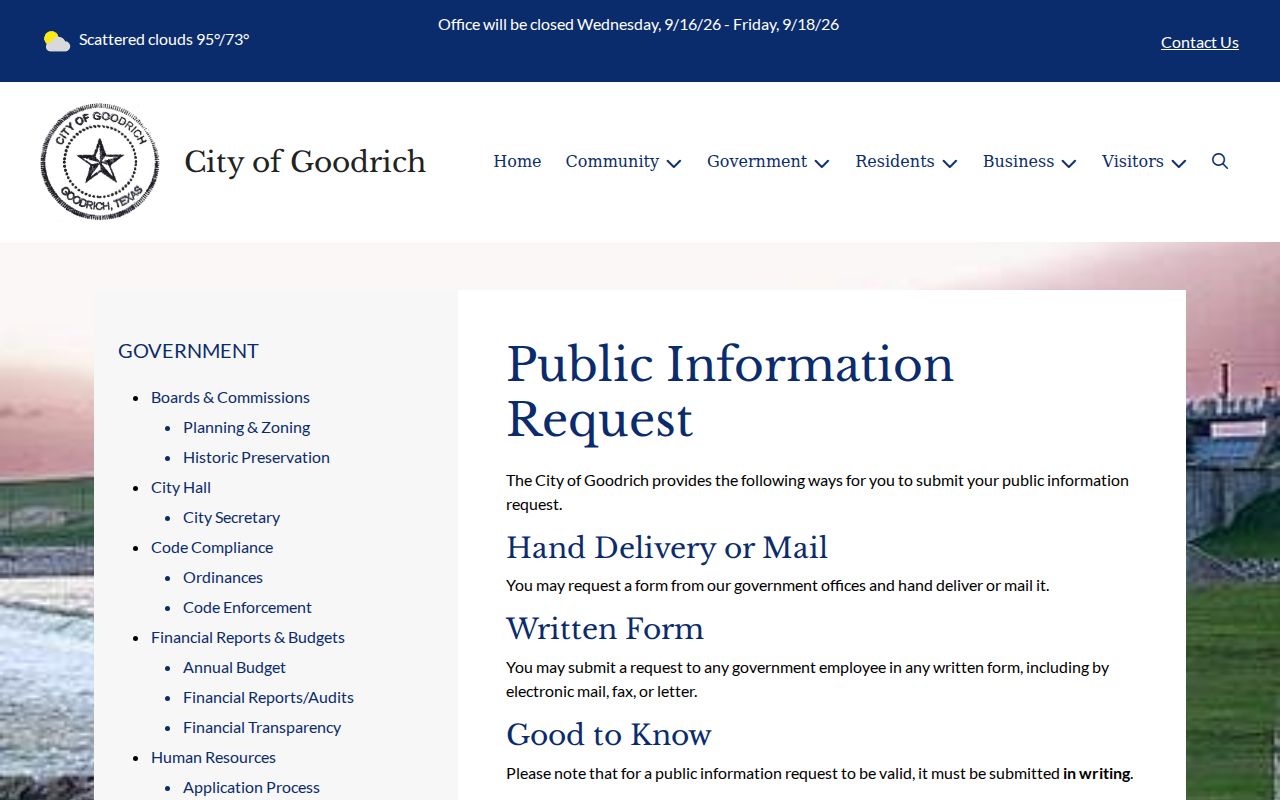This screenshot has width=1280, height=800.
Task: Open Financial Reports/Audits link
Action: click(268, 697)
